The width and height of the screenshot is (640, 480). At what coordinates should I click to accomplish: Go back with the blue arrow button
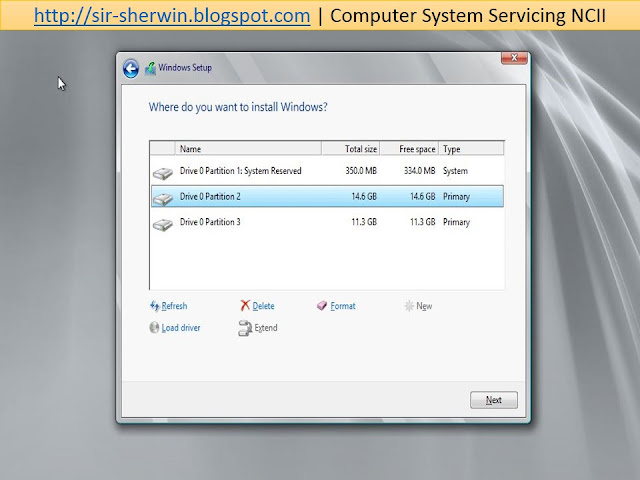(x=131, y=69)
